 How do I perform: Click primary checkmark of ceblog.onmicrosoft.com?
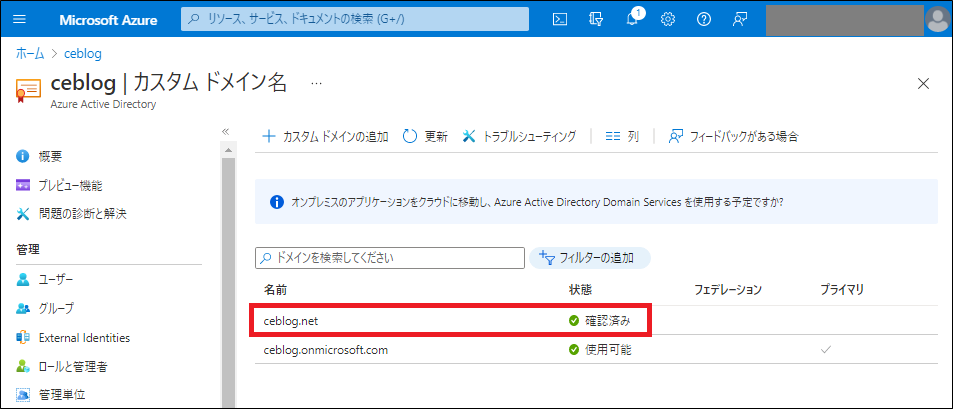825,350
